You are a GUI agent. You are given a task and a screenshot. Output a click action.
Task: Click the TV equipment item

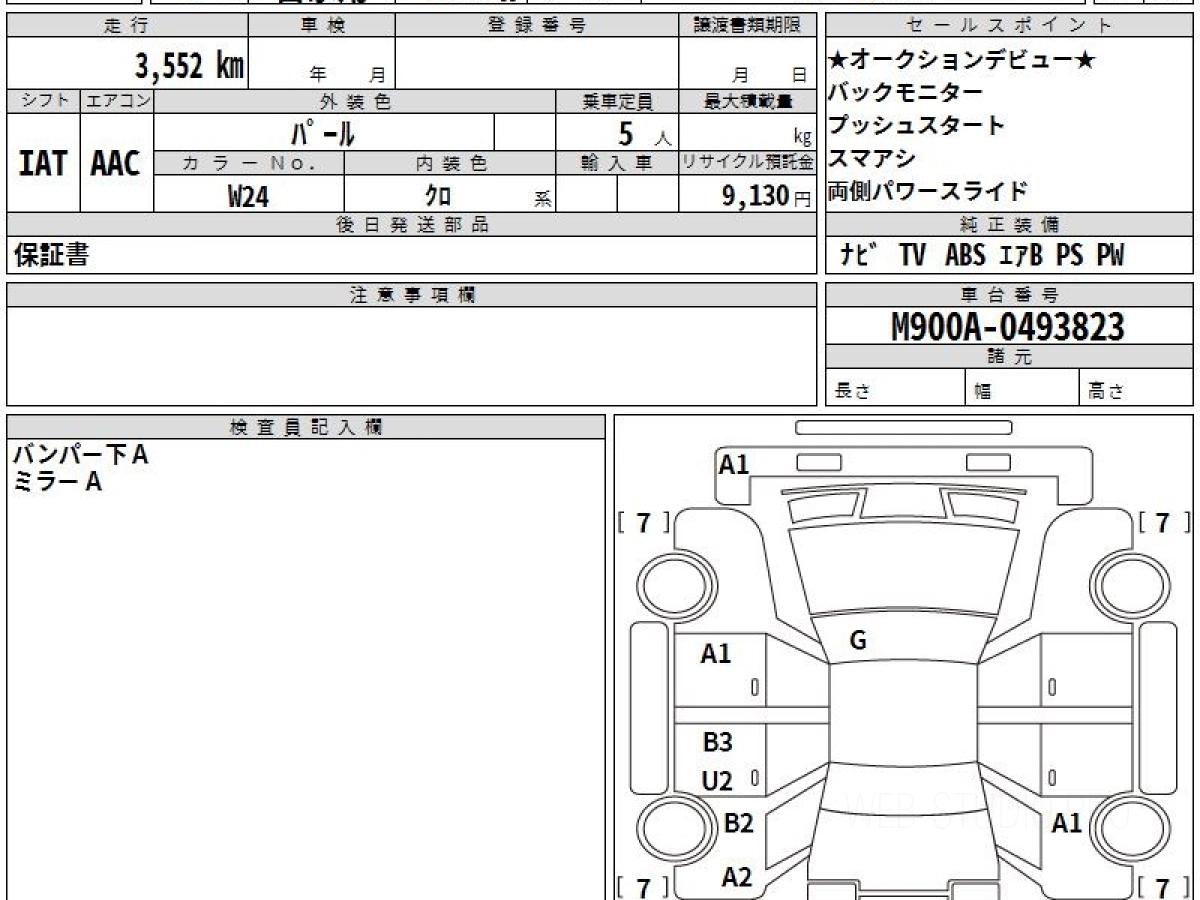click(x=912, y=255)
